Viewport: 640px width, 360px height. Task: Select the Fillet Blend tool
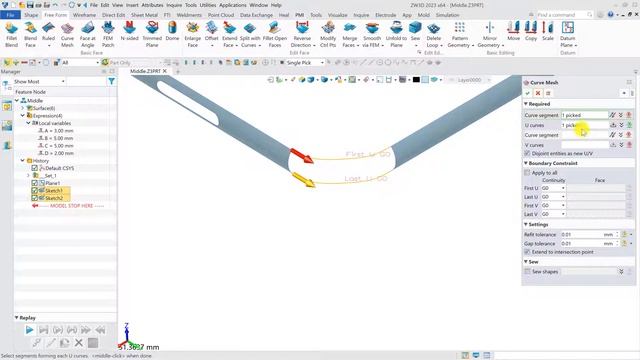[x=11, y=34]
